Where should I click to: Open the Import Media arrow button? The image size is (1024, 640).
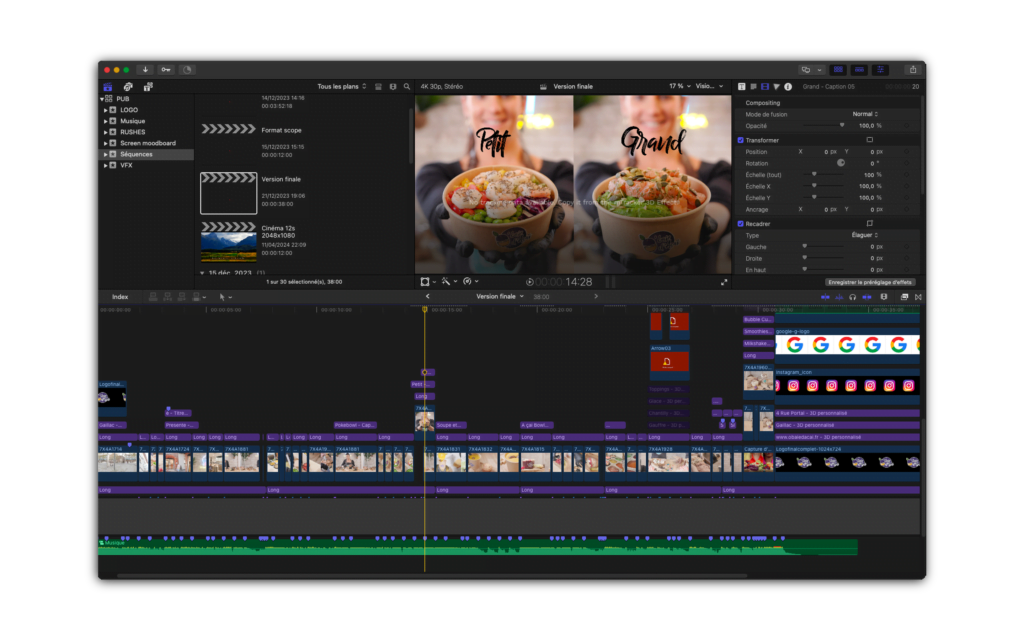click(x=145, y=70)
